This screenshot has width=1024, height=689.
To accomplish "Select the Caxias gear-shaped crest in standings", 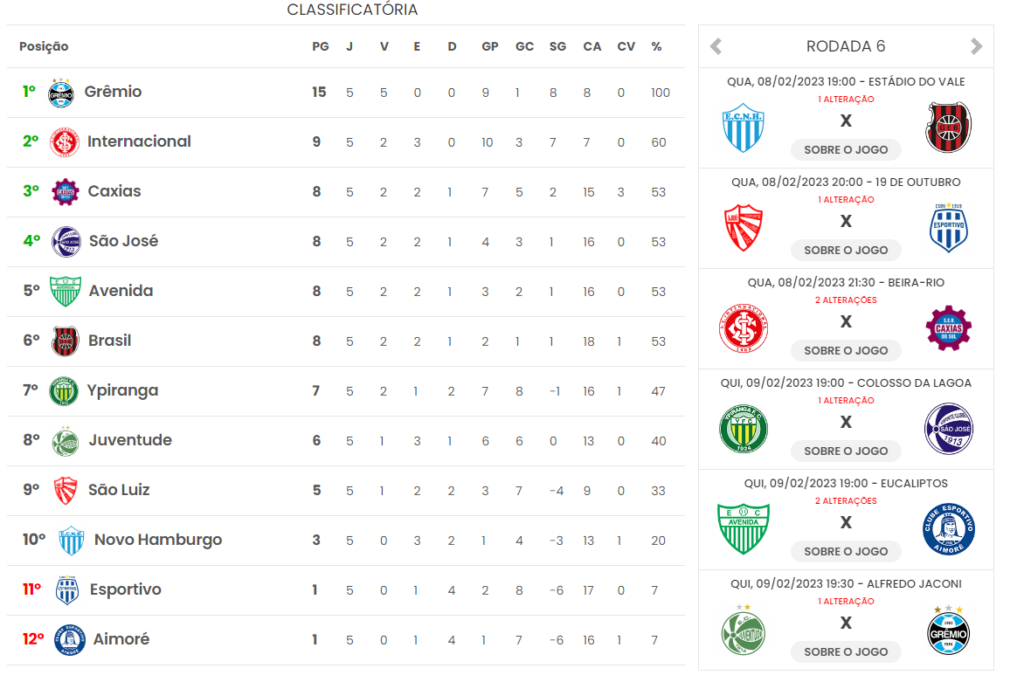I will (x=65, y=192).
